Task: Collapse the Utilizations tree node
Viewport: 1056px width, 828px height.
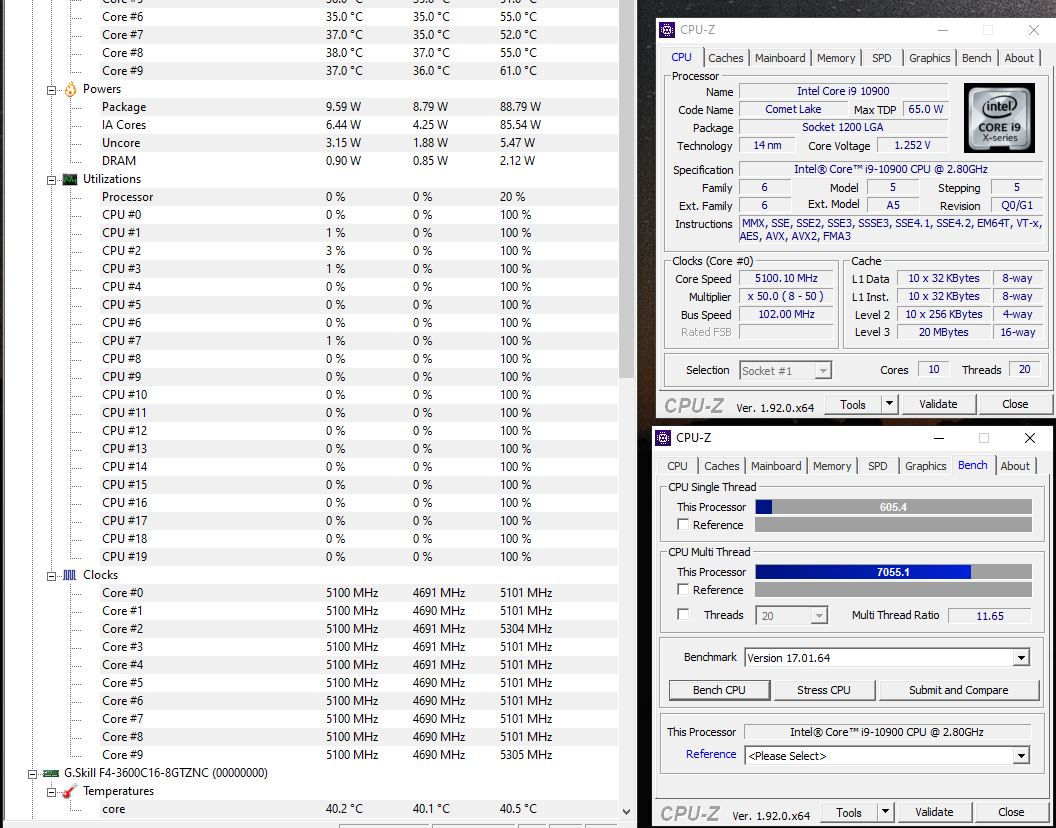Action: 51,180
